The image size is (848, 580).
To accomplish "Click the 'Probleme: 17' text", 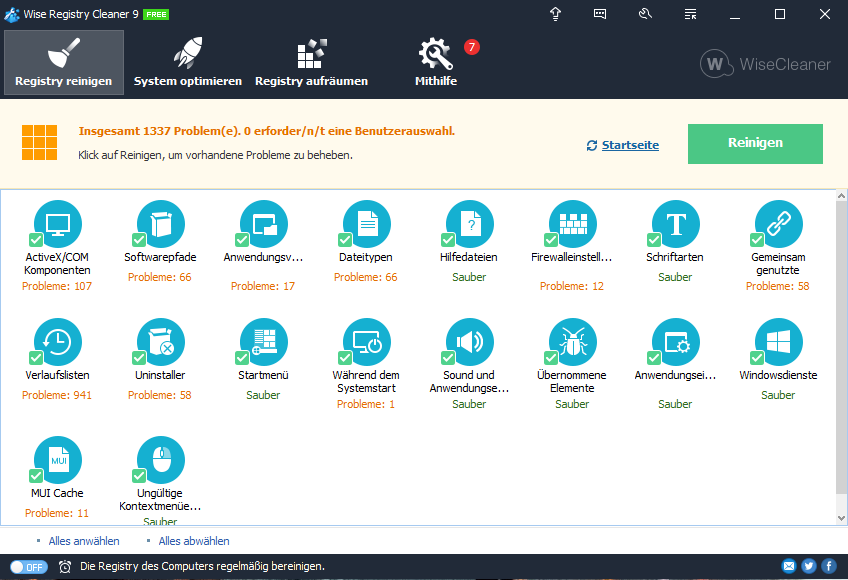I will 263,286.
